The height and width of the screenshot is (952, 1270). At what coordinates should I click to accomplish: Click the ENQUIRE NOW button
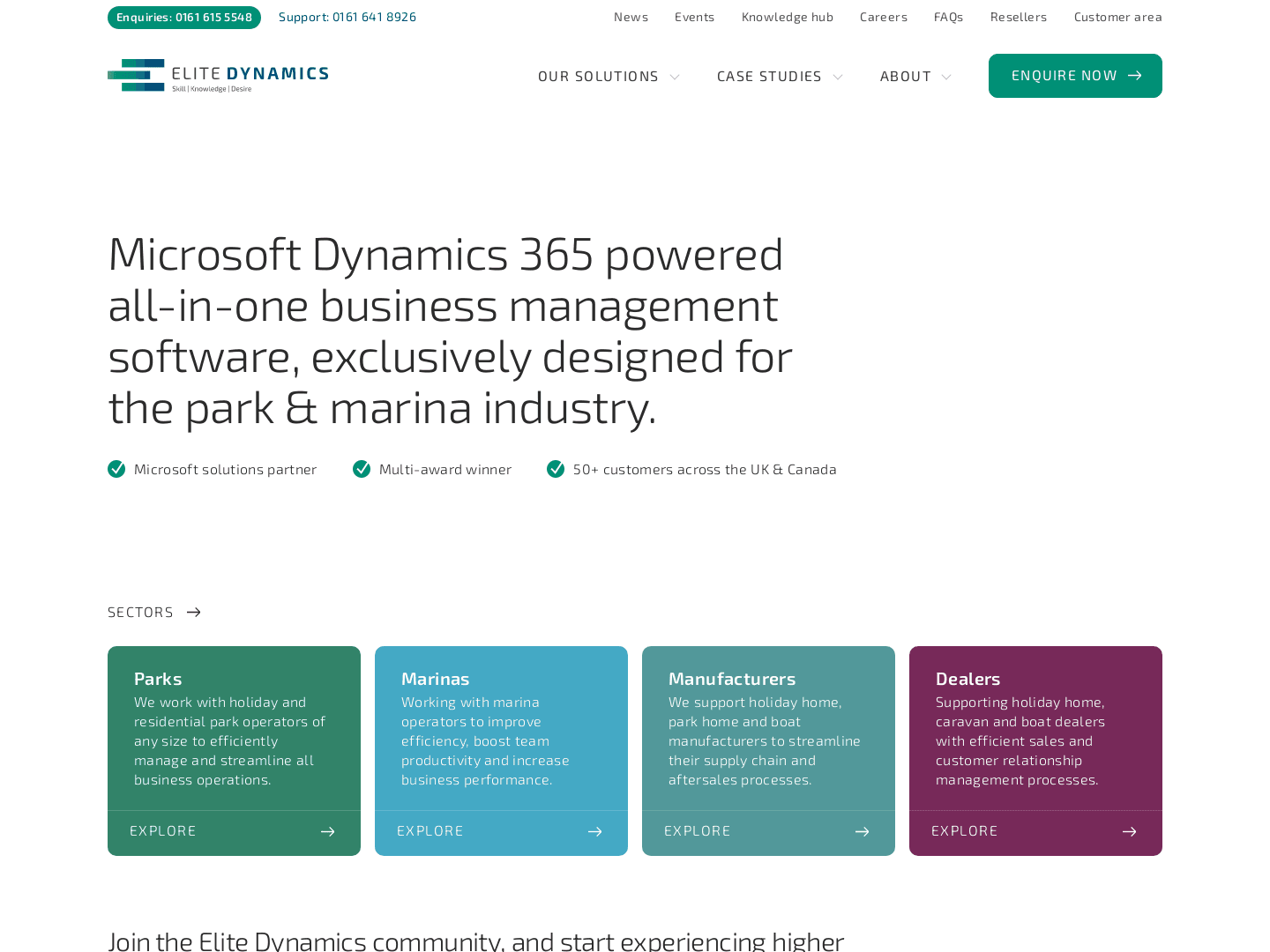pyautogui.click(x=1075, y=75)
